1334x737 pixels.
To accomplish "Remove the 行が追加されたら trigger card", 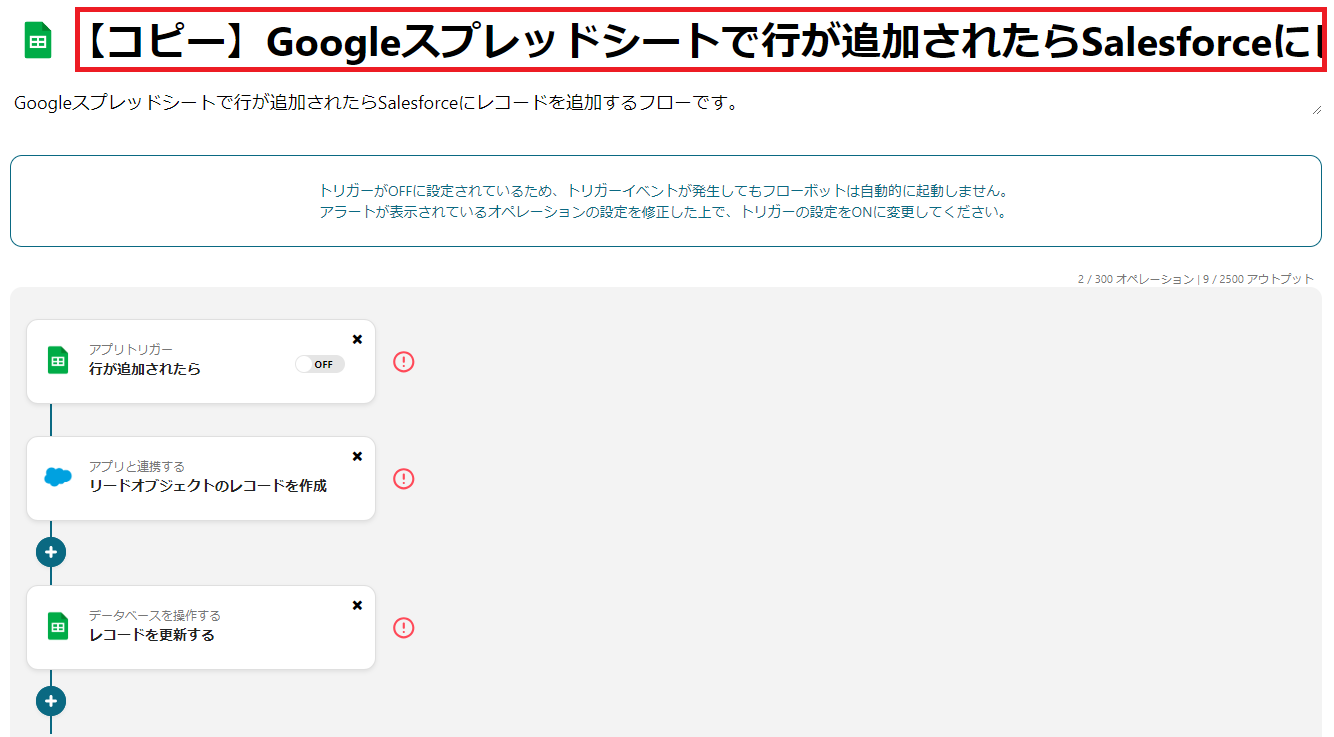I will pyautogui.click(x=357, y=339).
